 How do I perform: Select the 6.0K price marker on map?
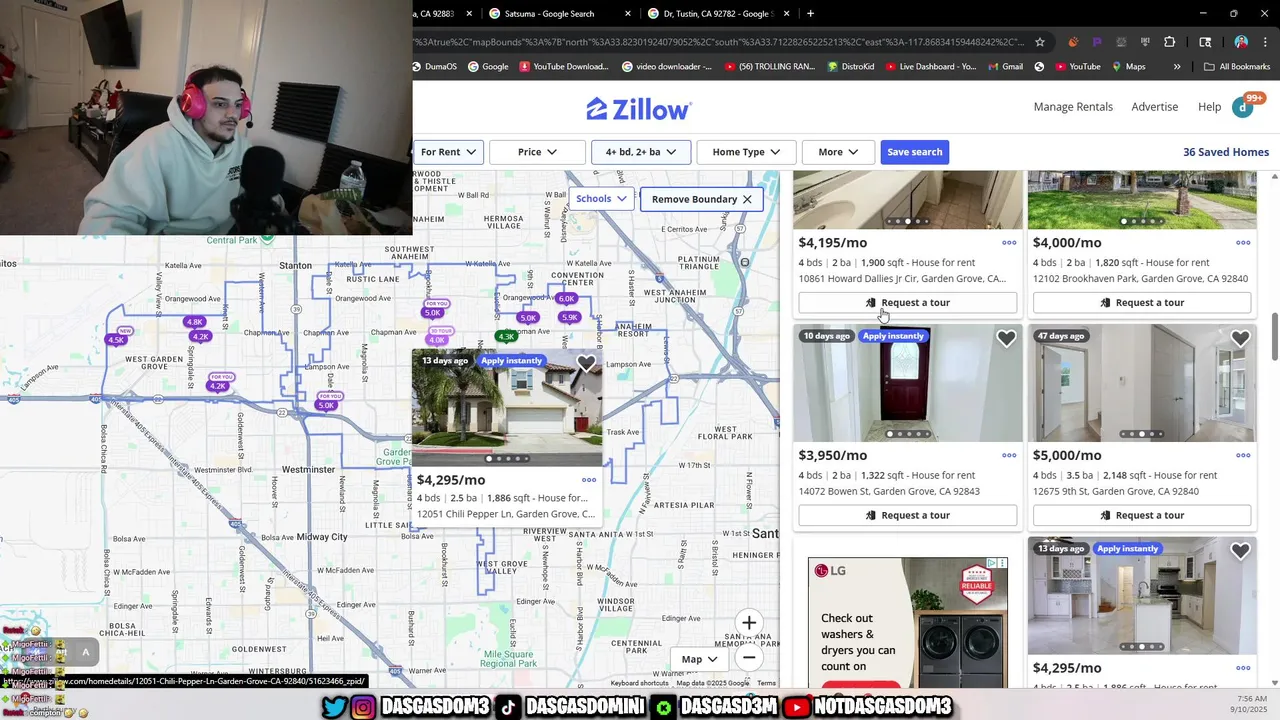[567, 299]
